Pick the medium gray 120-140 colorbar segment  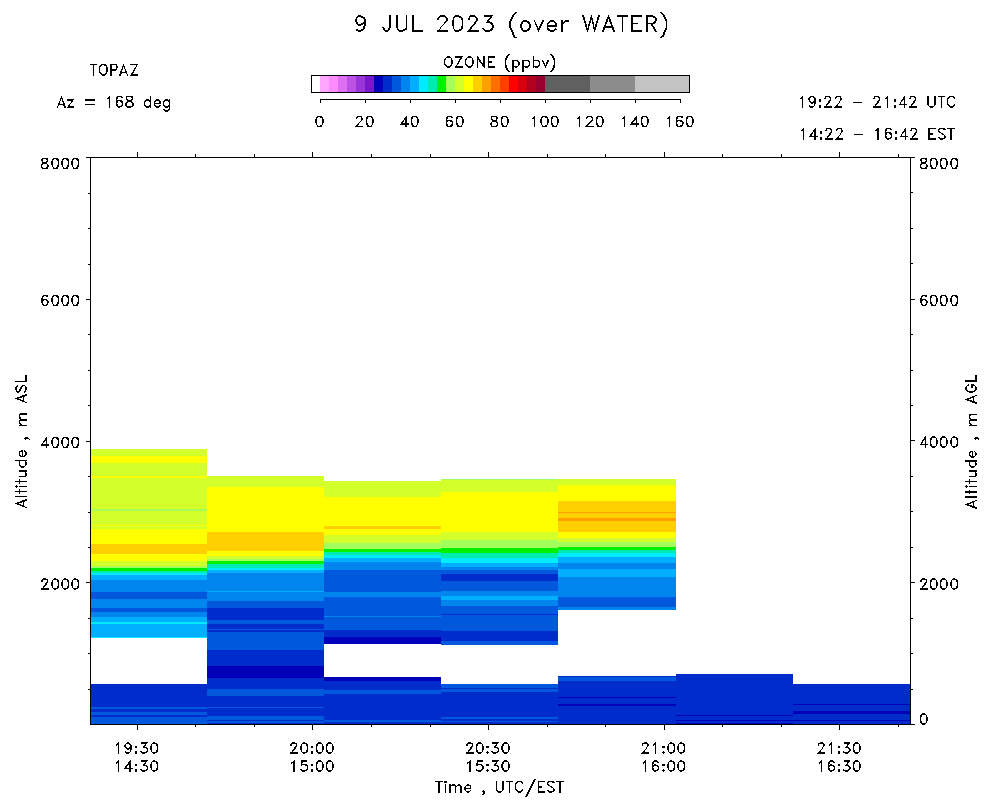(613, 84)
